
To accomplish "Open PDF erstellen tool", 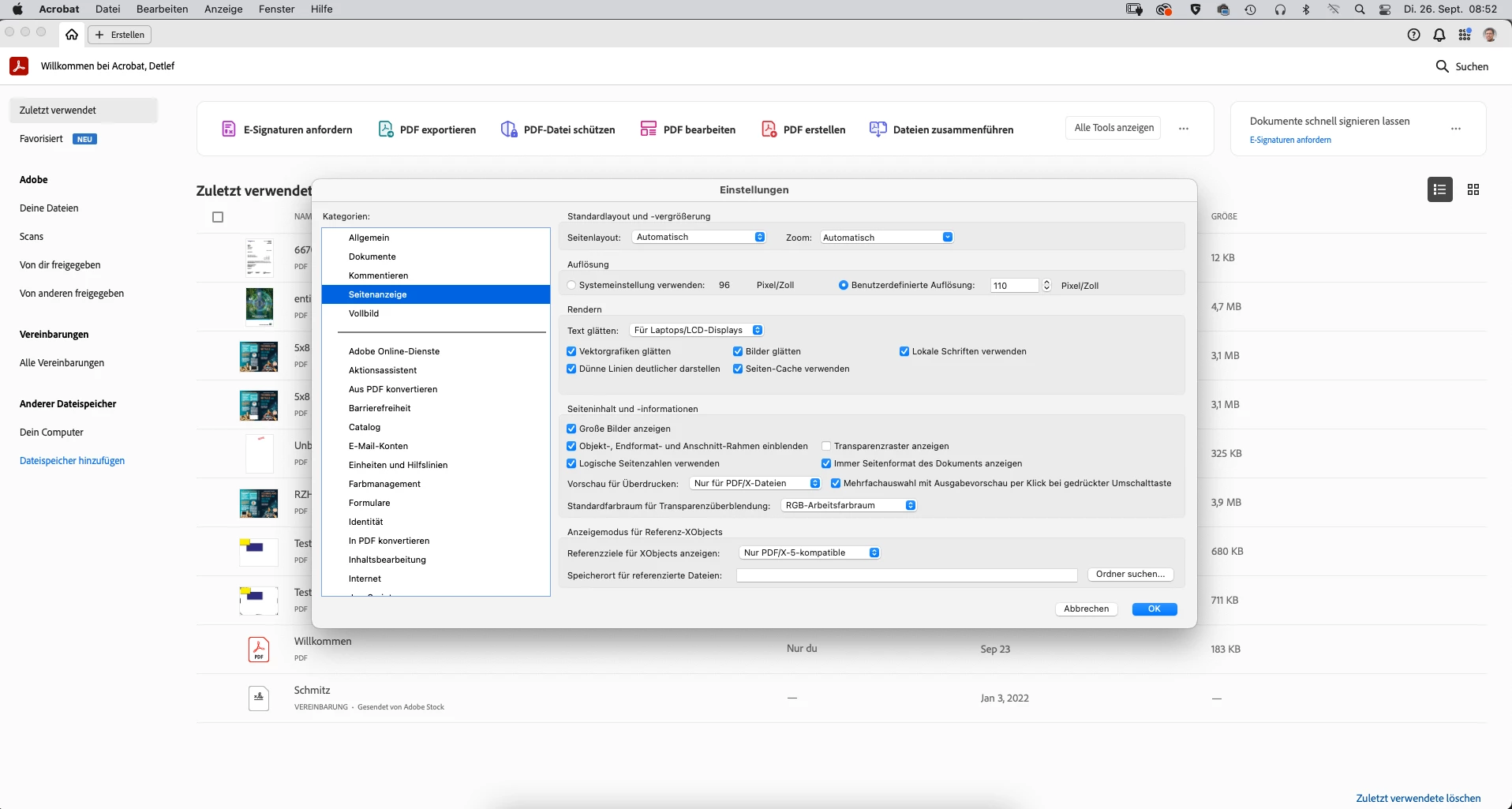I will click(803, 129).
